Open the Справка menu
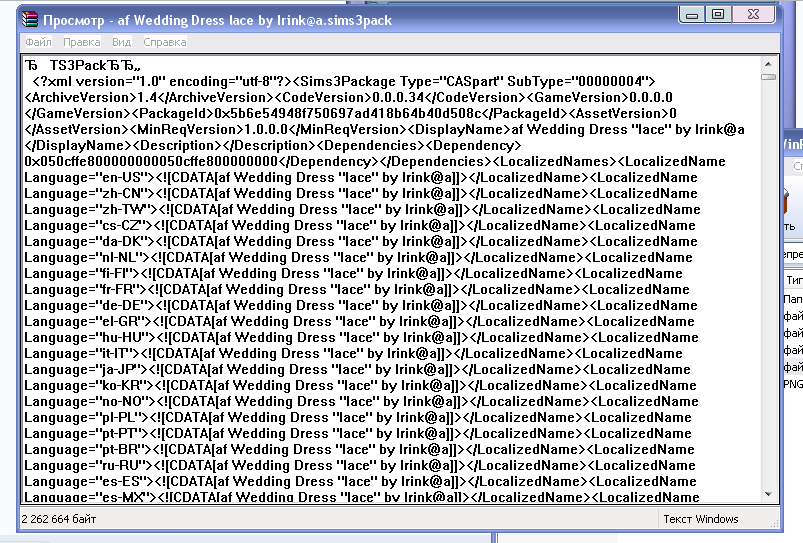Screen dimensions: 803x543 click(x=164, y=42)
